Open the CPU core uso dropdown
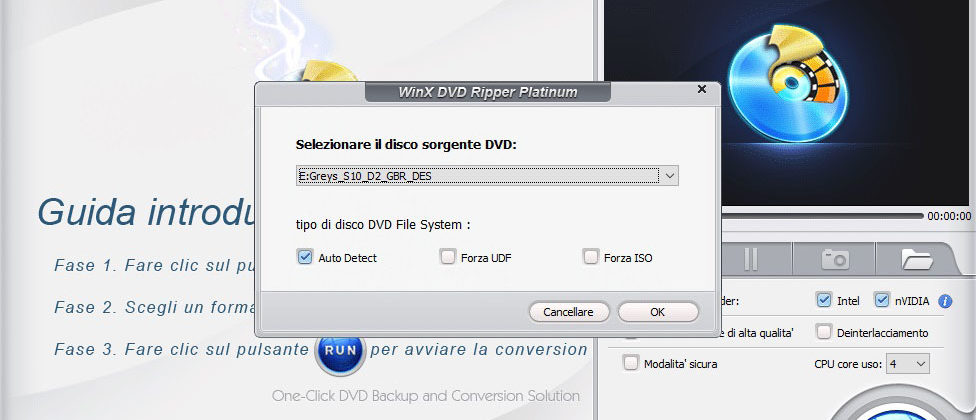Image resolution: width=976 pixels, height=420 pixels. click(x=907, y=363)
